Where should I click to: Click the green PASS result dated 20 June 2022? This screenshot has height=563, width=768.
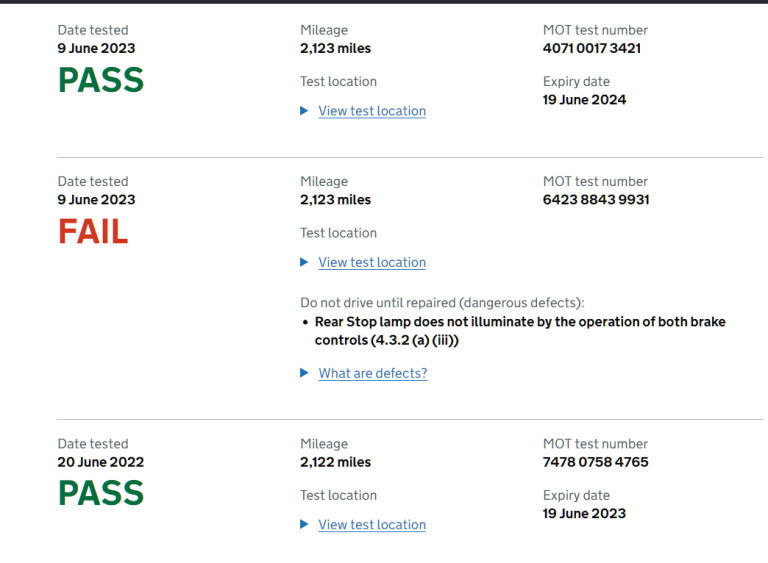(x=101, y=493)
